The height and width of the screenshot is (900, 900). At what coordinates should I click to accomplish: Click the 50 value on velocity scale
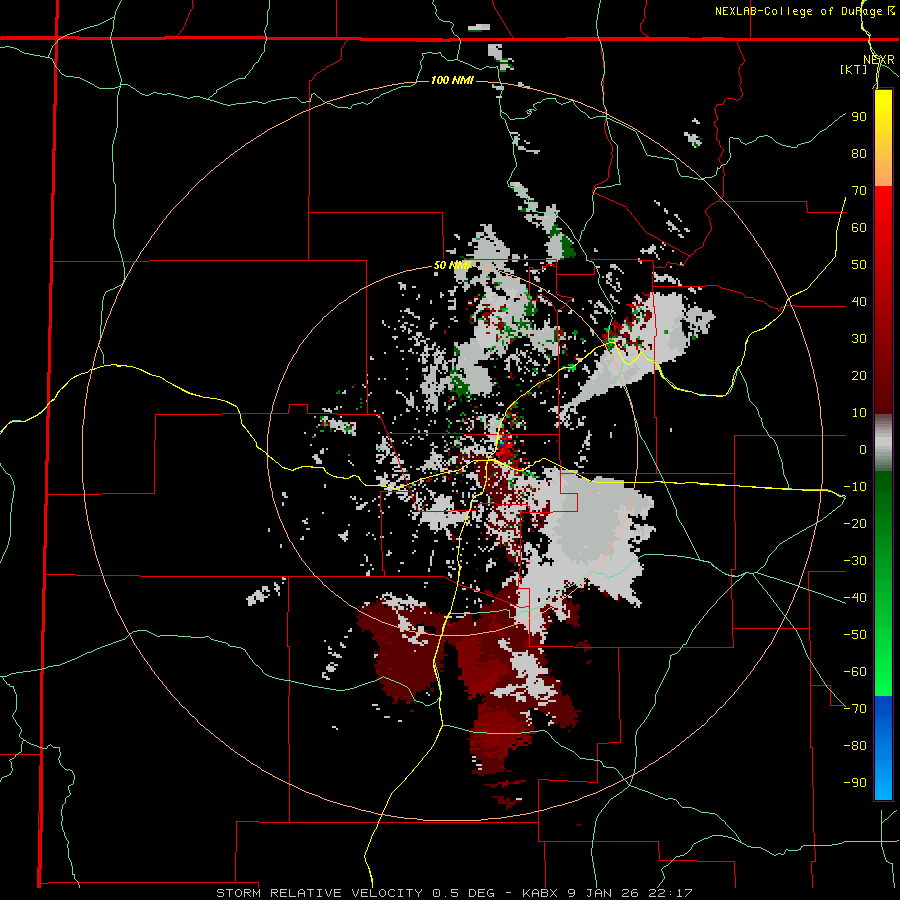pos(859,265)
